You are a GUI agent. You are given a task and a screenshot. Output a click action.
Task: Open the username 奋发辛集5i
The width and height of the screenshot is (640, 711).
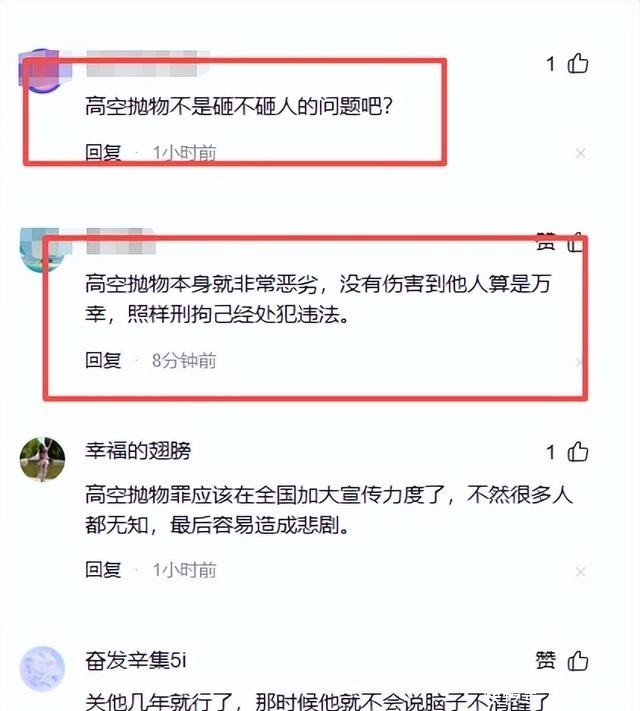(136, 660)
